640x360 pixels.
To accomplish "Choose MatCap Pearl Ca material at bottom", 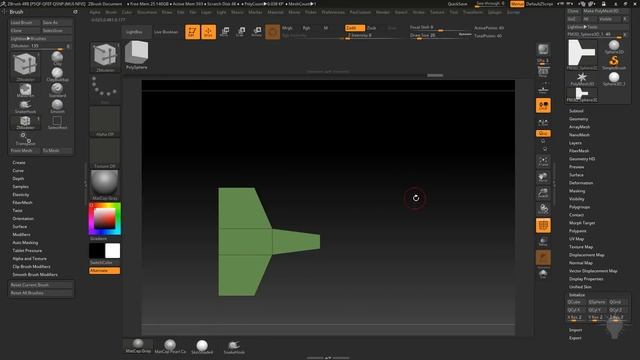I will (170, 346).
